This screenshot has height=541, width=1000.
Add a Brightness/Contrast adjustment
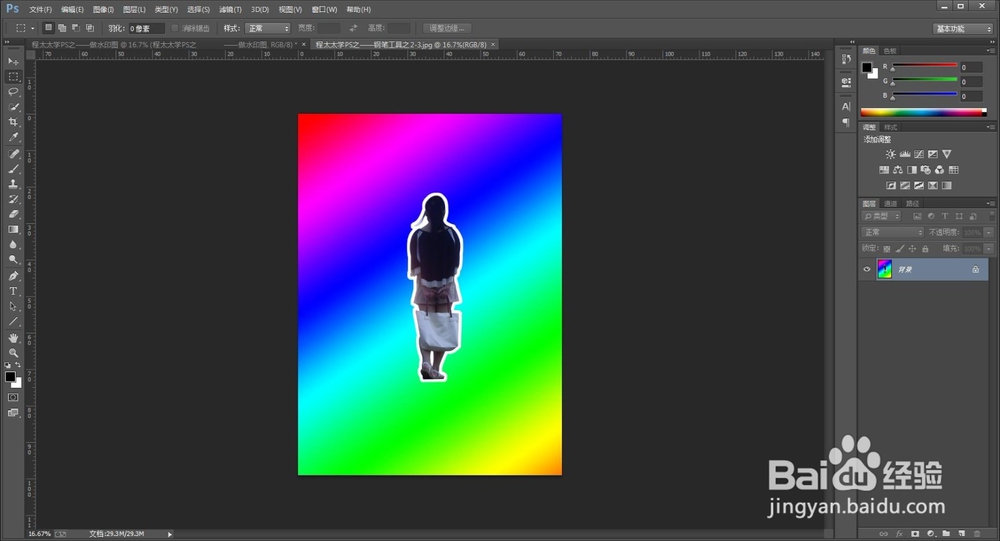click(x=890, y=154)
